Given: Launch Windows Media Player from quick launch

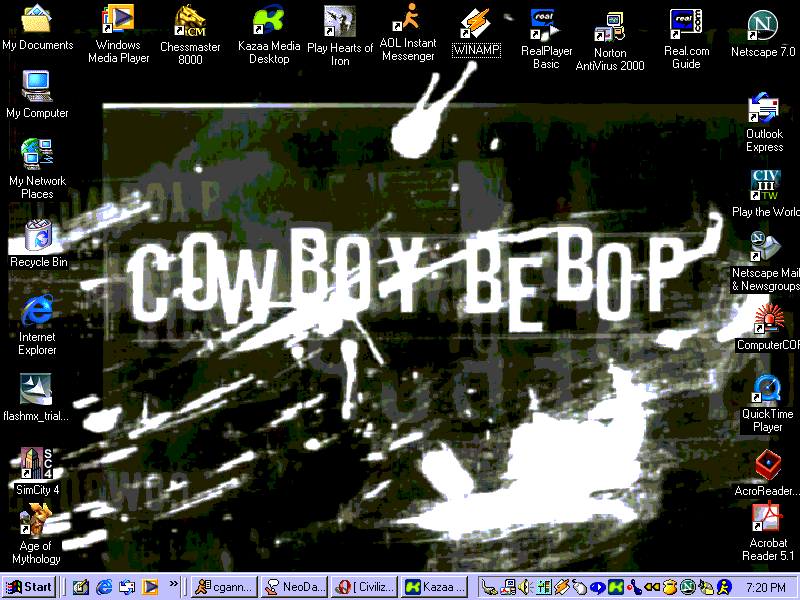Looking at the screenshot, I should (x=150, y=587).
